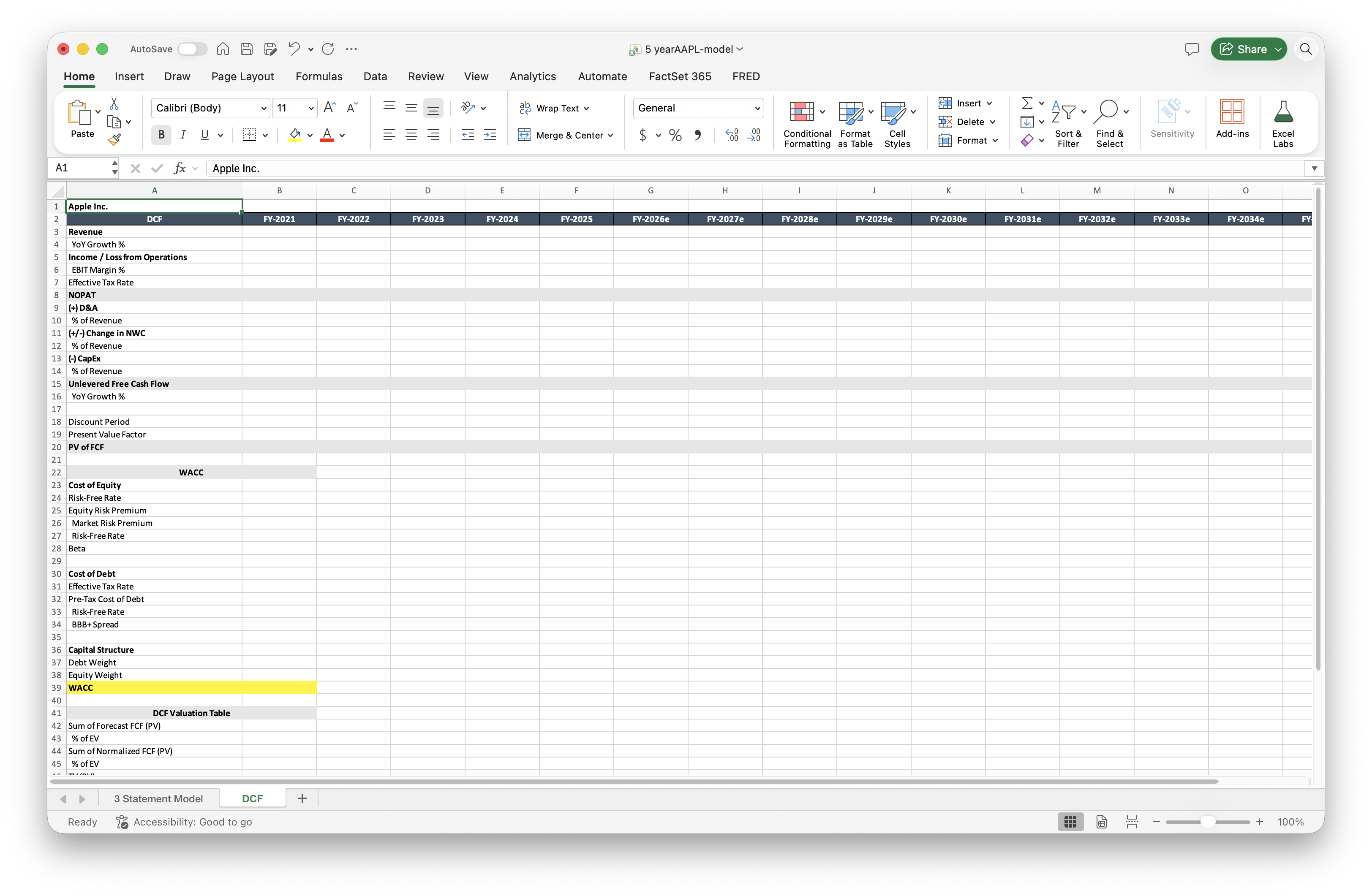Open the font size dropdown

pos(311,108)
